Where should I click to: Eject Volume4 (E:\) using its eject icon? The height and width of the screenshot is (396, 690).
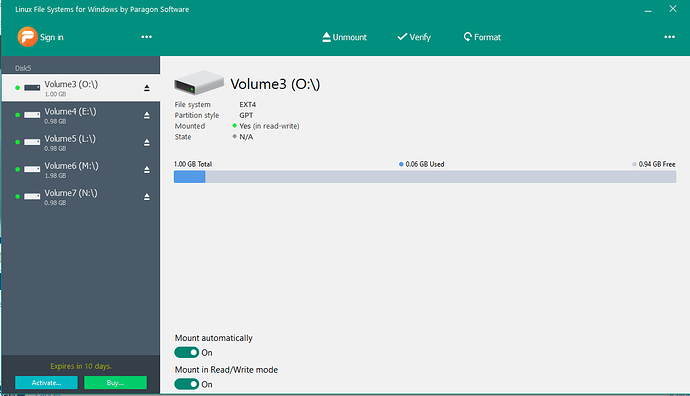(147, 115)
